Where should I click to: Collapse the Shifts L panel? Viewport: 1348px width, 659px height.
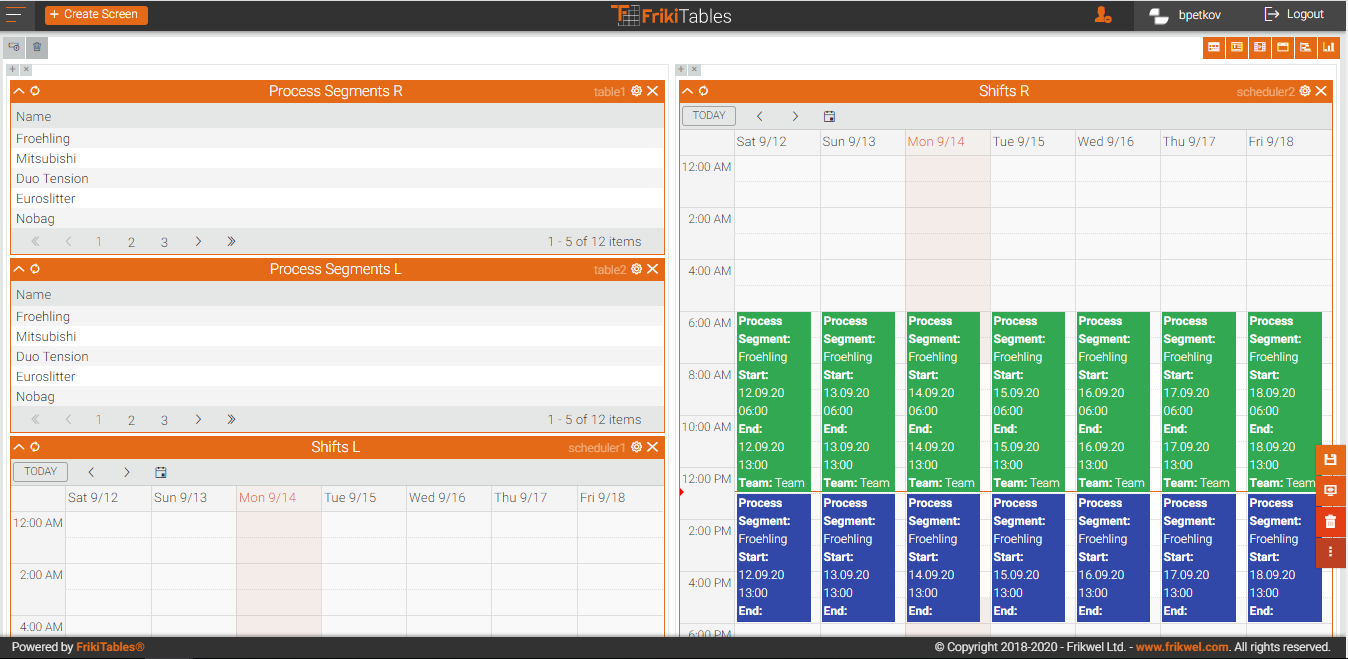coord(19,447)
